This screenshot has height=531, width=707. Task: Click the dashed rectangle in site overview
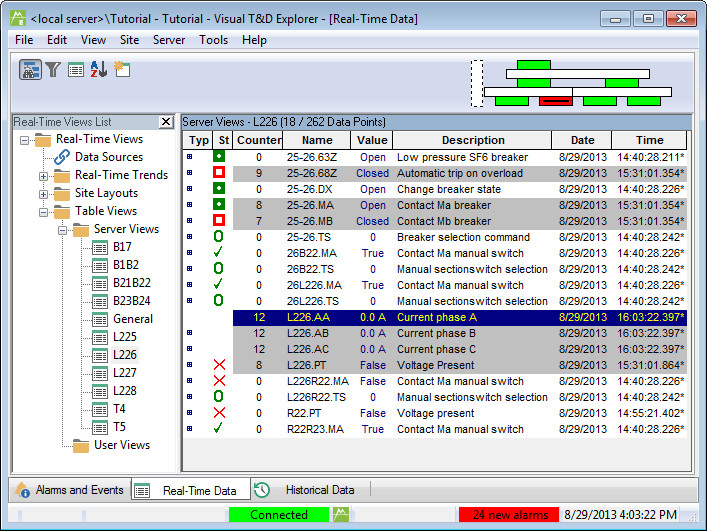coord(477,83)
